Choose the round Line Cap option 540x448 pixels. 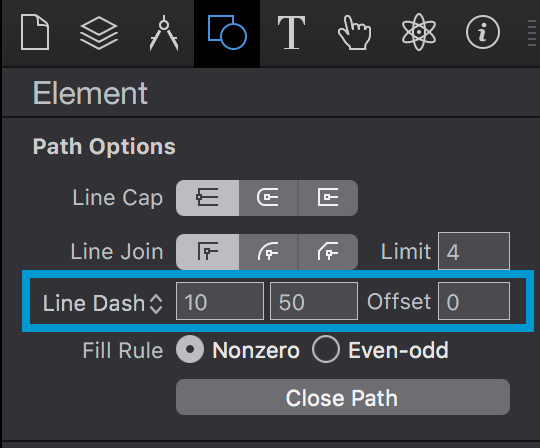coord(268,198)
